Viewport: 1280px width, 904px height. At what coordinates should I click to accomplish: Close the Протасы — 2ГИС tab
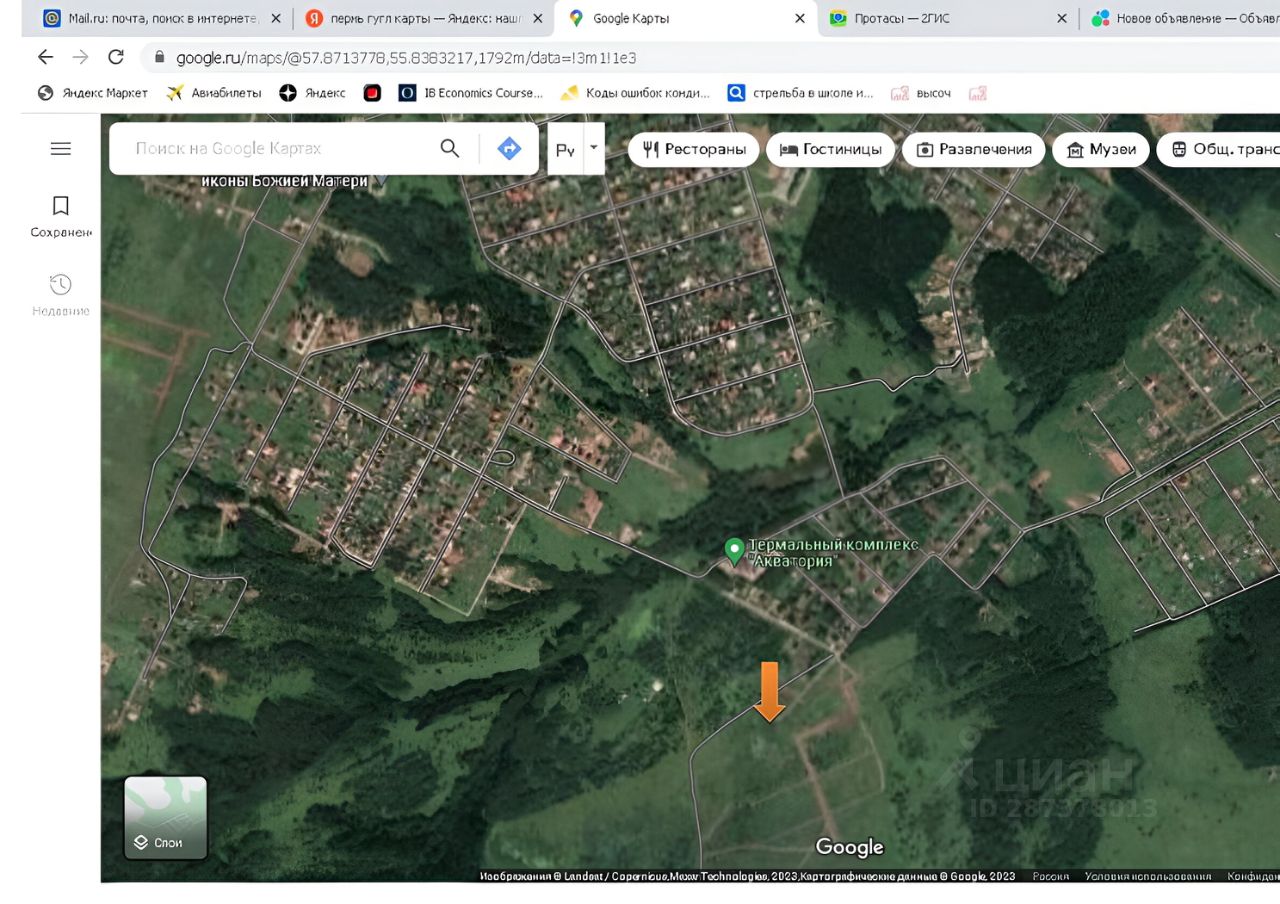pyautogui.click(x=1062, y=18)
